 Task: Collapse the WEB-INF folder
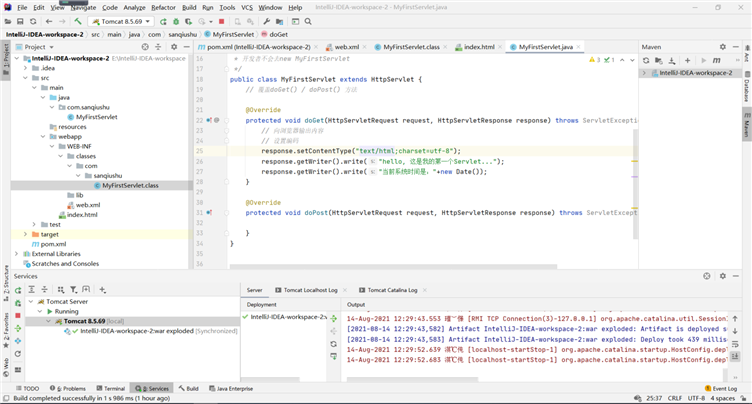point(52,146)
